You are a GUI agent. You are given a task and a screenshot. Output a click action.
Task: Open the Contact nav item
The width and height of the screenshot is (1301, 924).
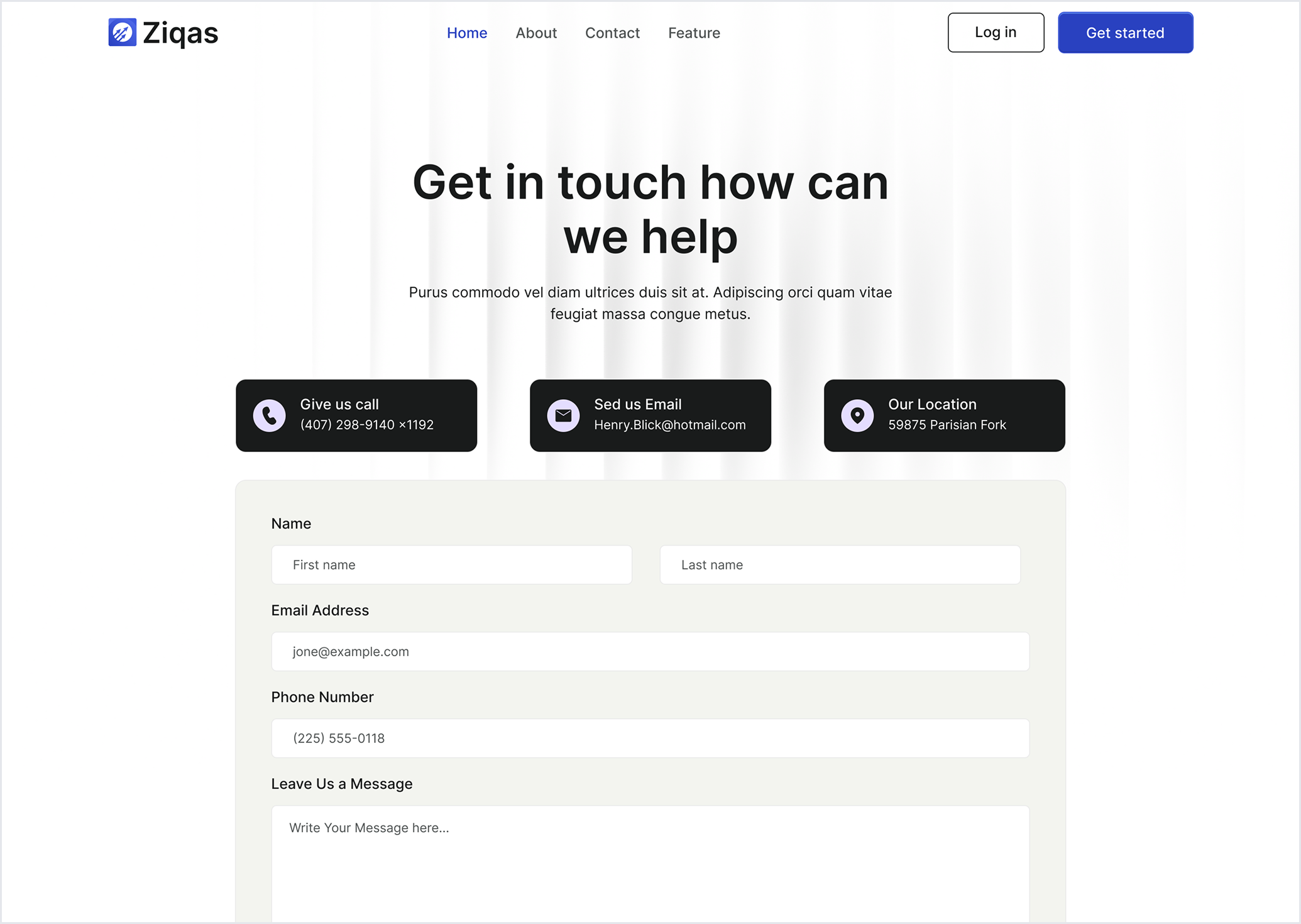click(612, 33)
